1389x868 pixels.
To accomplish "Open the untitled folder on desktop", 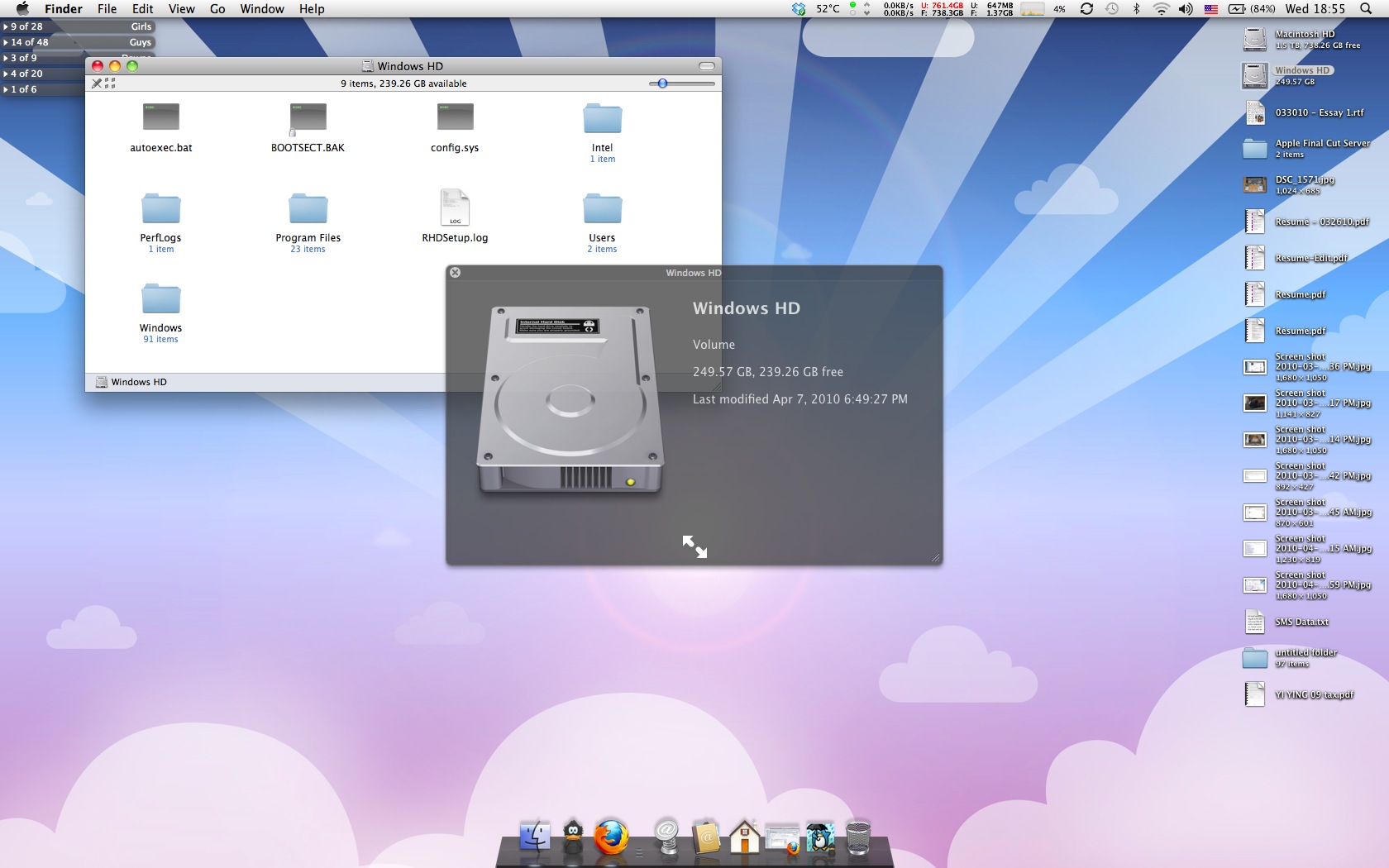I will tap(1255, 658).
